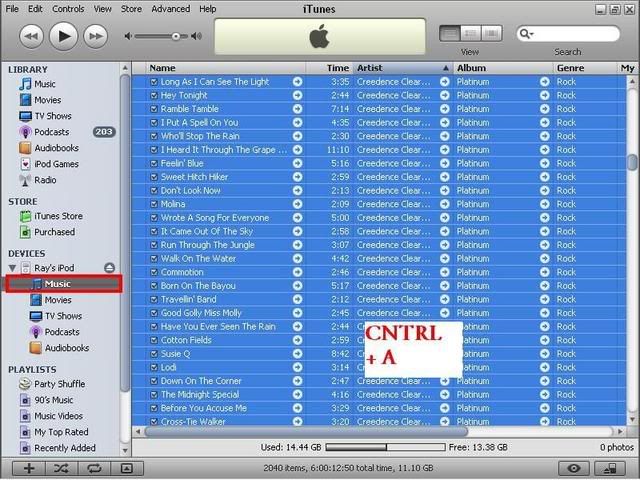The height and width of the screenshot is (480, 640).
Task: Click the song list vertical scrollbar thumb
Action: 632,162
